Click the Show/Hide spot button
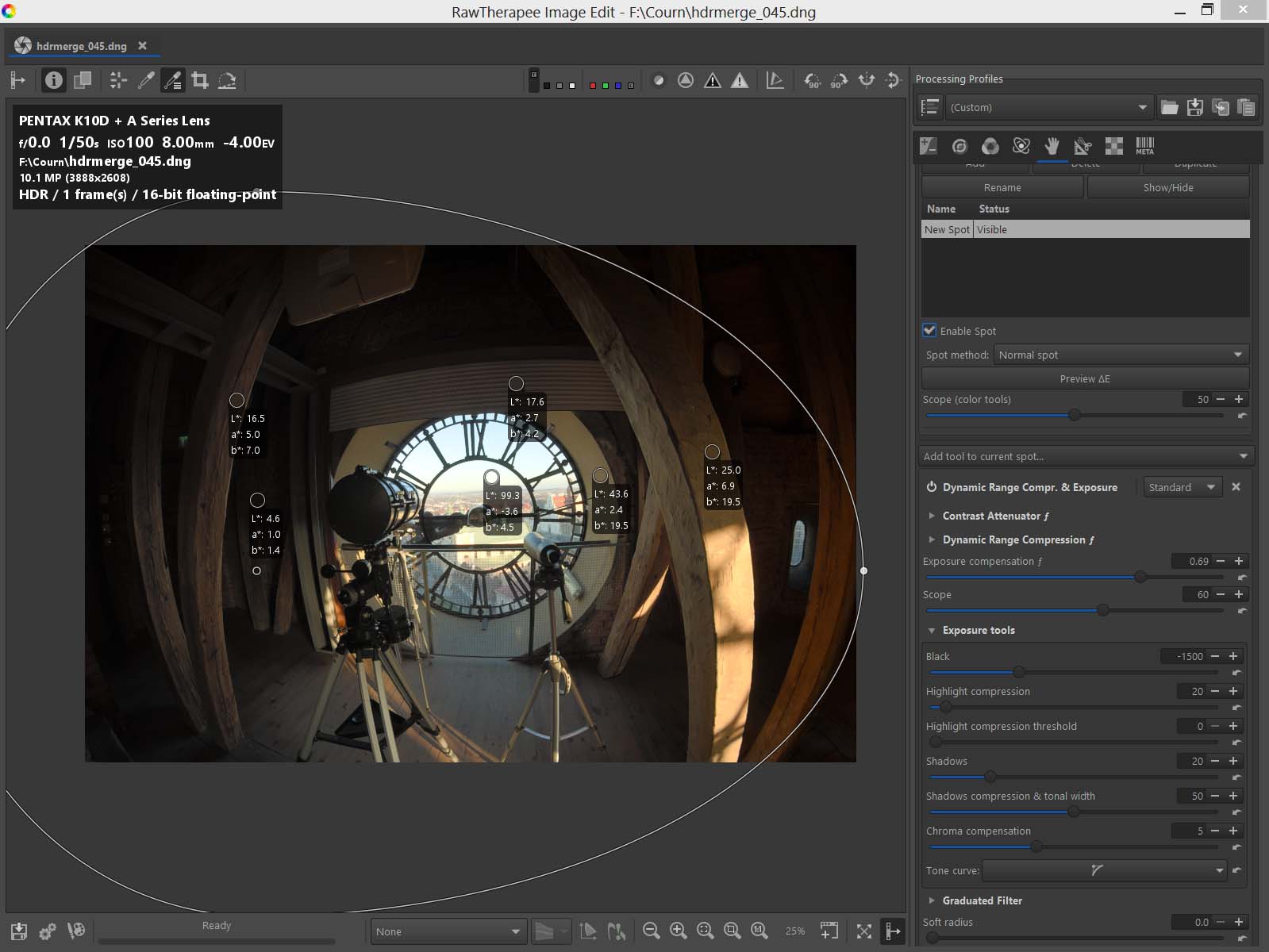Viewport: 1269px width, 952px height. 1167,187
